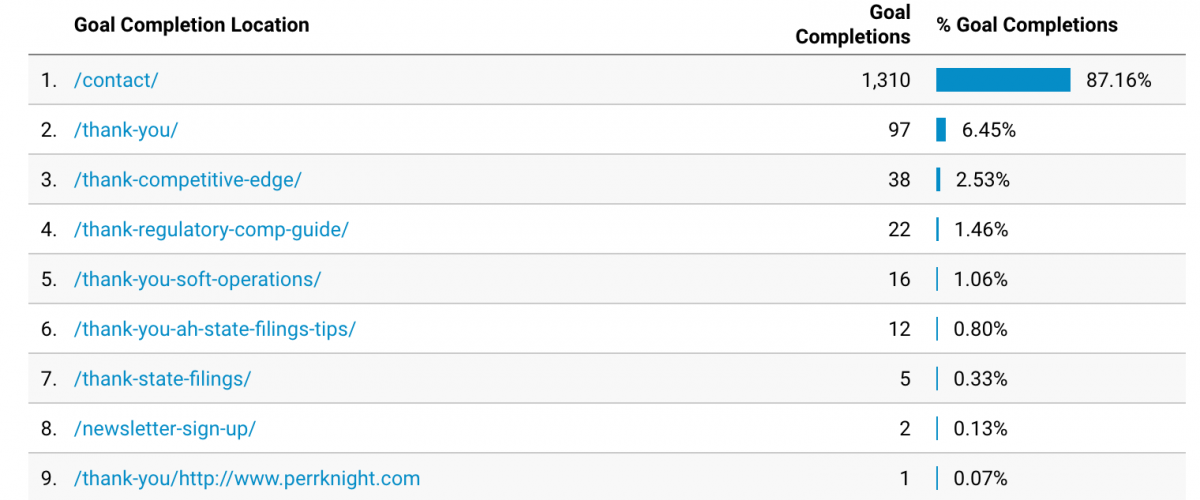Click the 1.46% percentage value
Viewport: 1200px width, 500px height.
click(982, 230)
